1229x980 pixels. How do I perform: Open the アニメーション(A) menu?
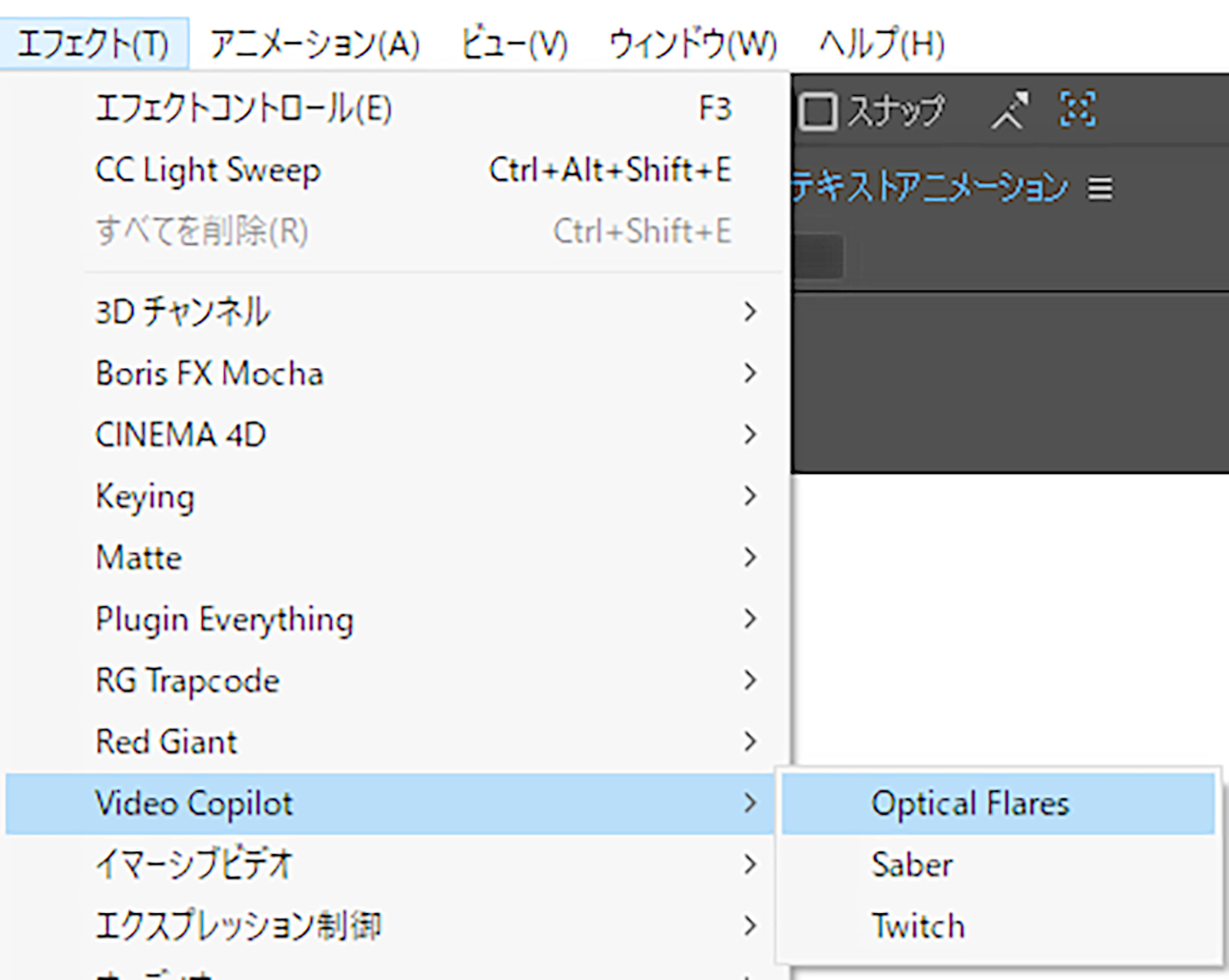(x=315, y=44)
